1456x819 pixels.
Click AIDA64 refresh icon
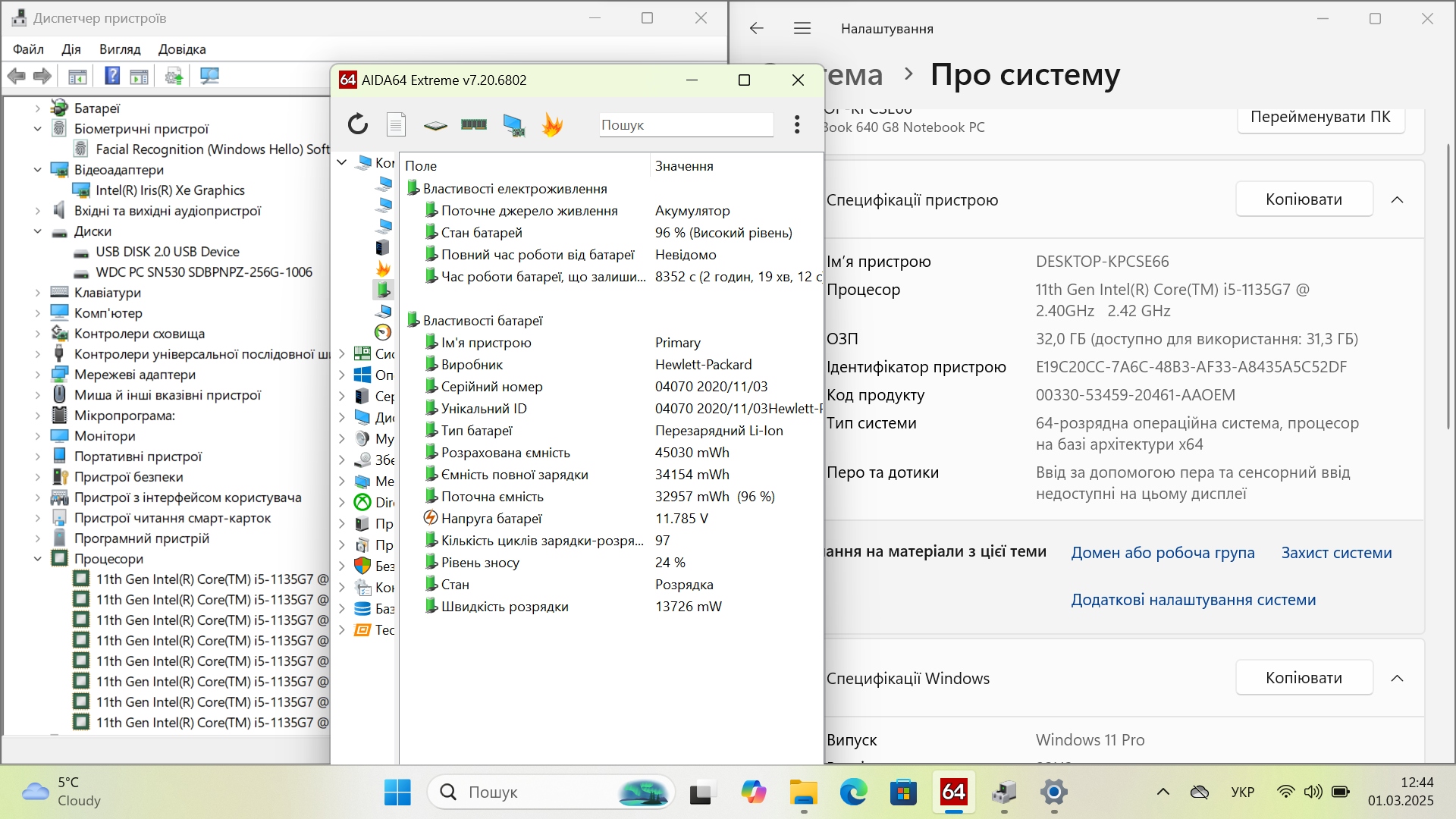click(358, 124)
